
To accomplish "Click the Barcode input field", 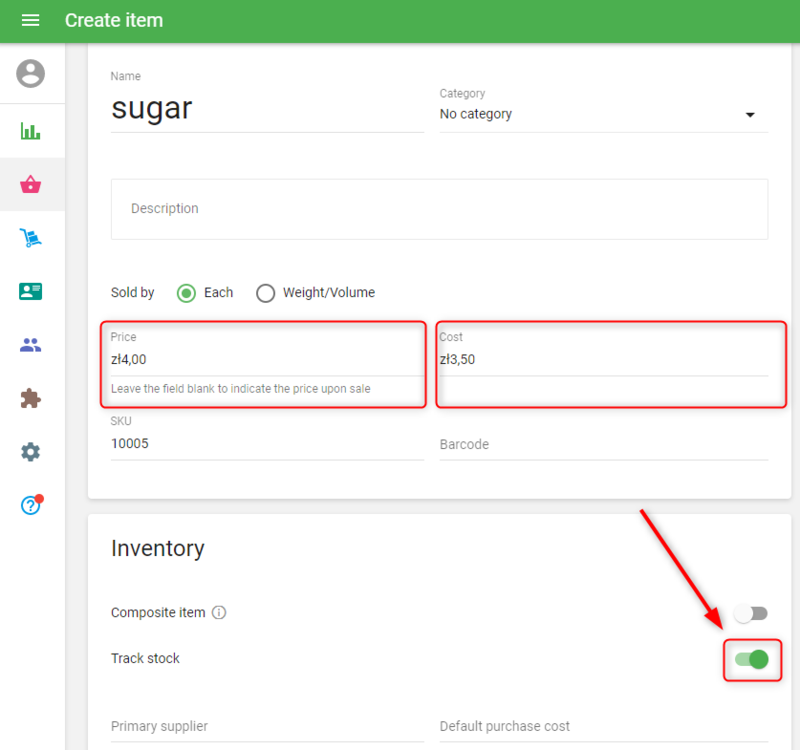I will click(603, 444).
